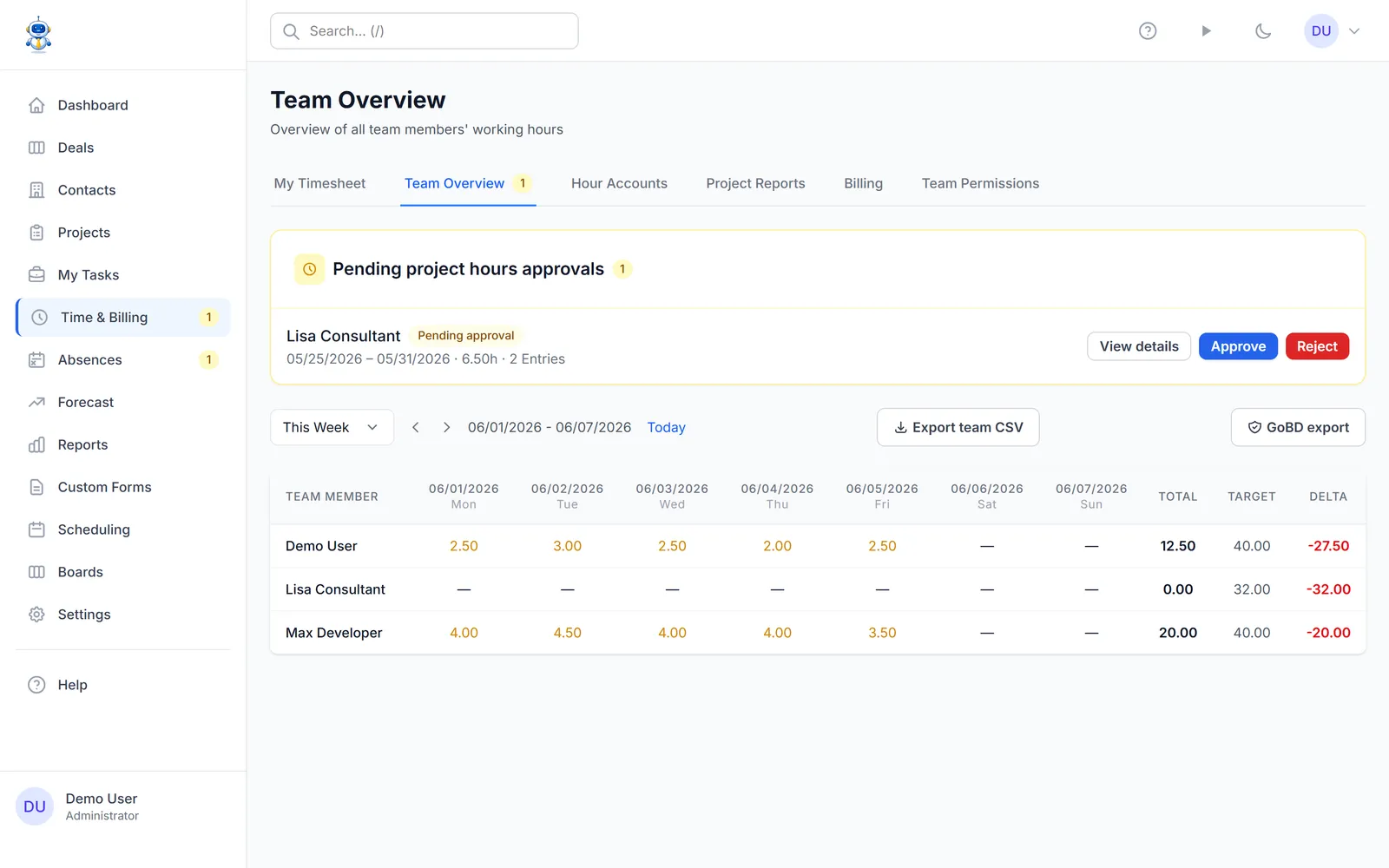Open Settings via its gear icon
This screenshot has height=868, width=1389.
click(x=36, y=615)
